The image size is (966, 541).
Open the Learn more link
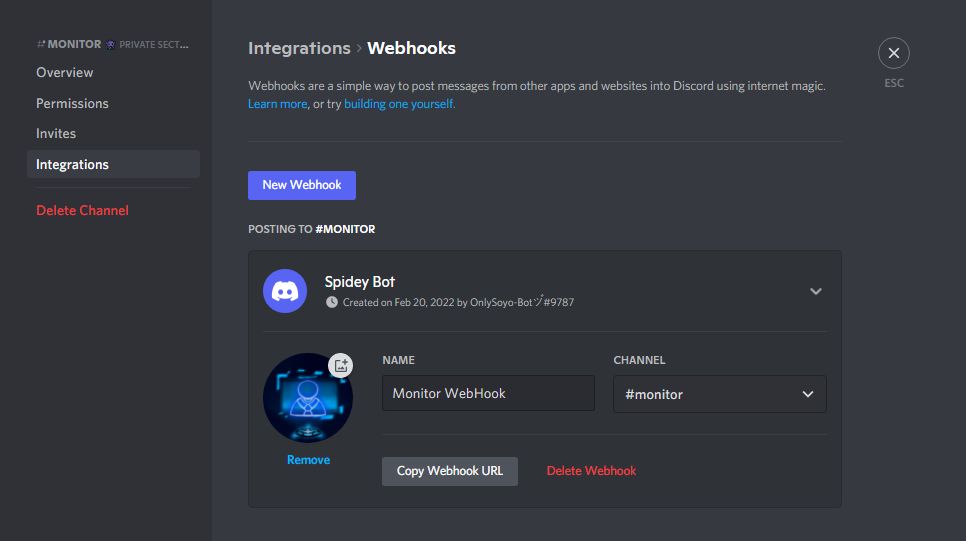[277, 104]
